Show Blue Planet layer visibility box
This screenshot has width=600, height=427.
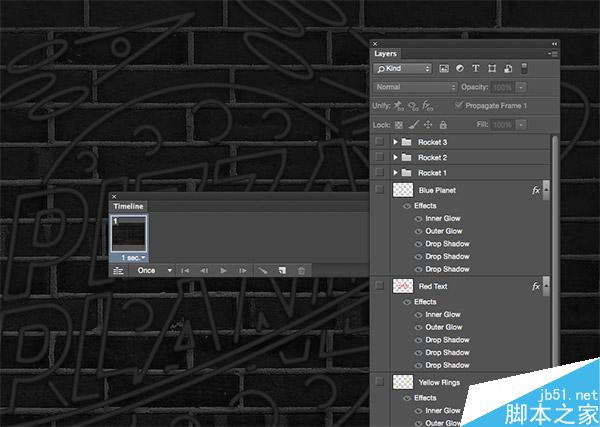click(380, 189)
